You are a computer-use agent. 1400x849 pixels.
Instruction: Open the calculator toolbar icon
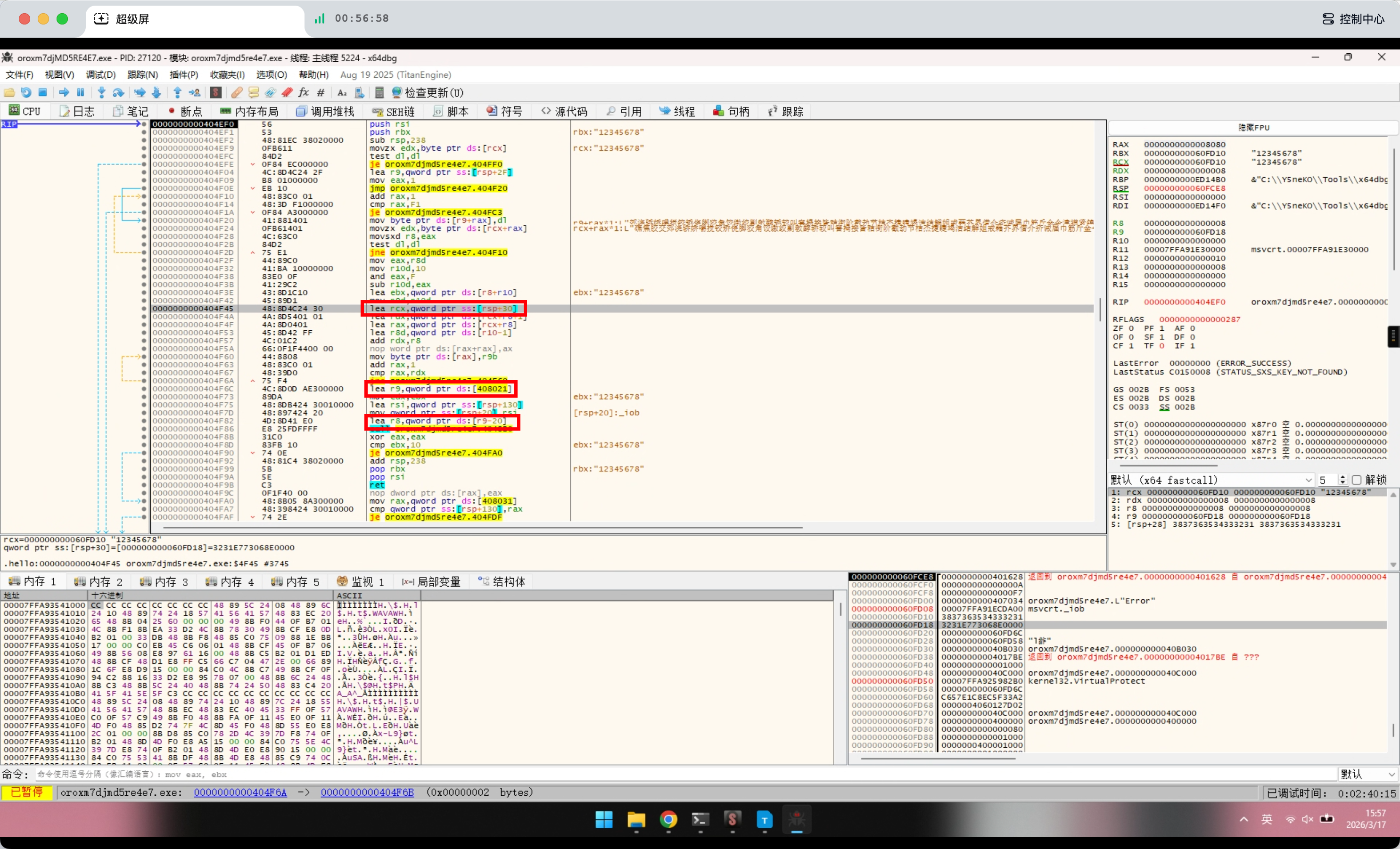point(379,92)
